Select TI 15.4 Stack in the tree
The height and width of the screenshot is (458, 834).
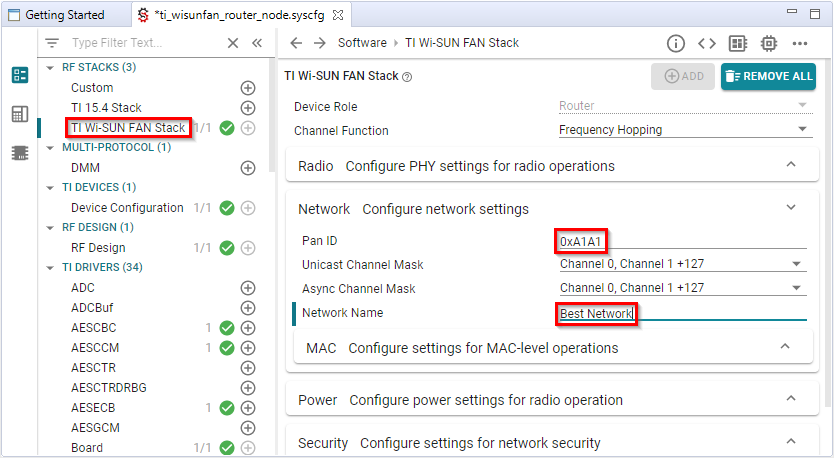click(x=106, y=108)
